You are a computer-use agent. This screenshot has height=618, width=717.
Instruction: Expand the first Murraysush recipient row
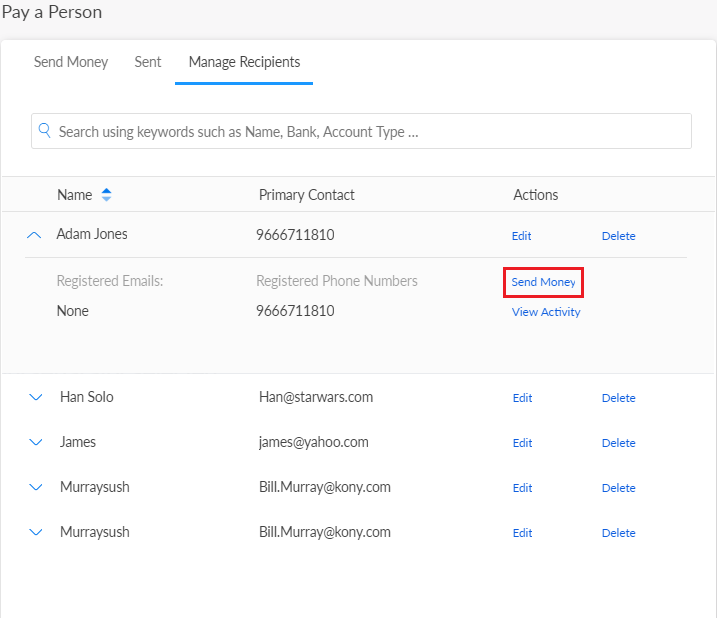coord(36,487)
